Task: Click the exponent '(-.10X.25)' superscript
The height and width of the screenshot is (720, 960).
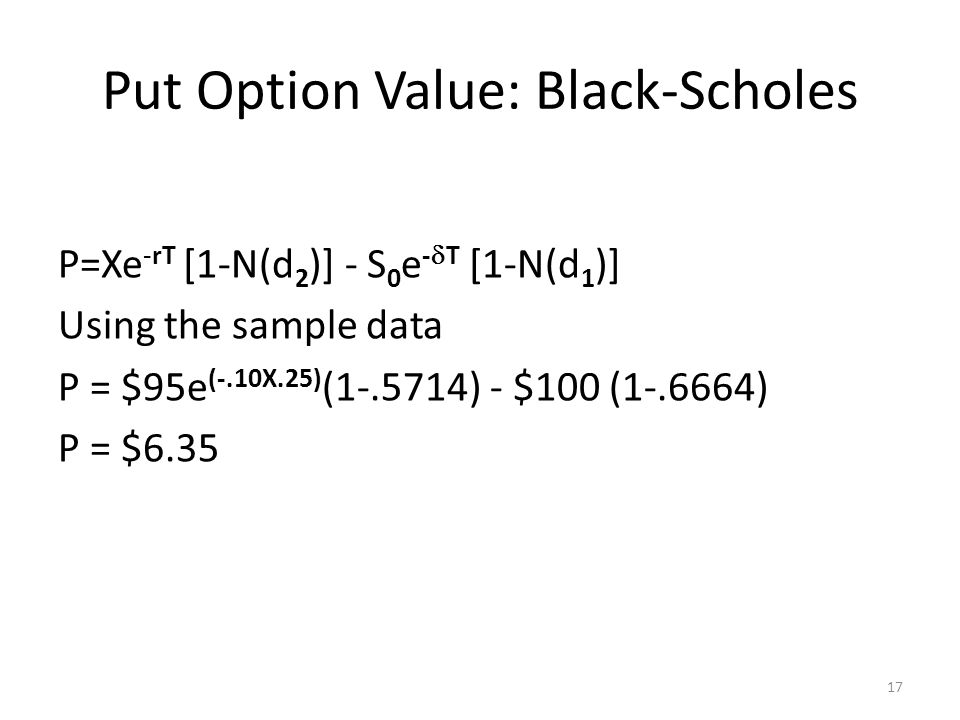Action: [264, 378]
